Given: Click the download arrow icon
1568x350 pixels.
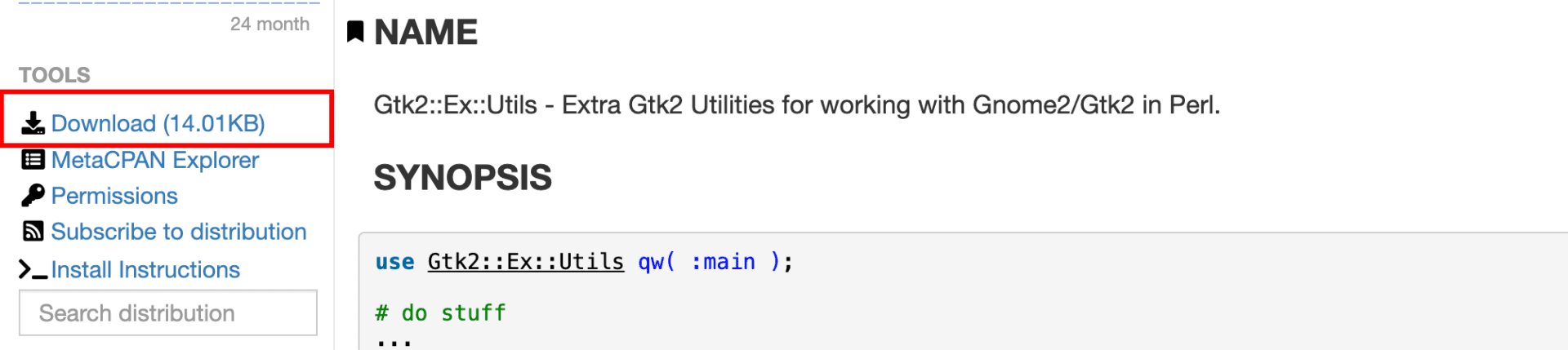Looking at the screenshot, I should 33,123.
